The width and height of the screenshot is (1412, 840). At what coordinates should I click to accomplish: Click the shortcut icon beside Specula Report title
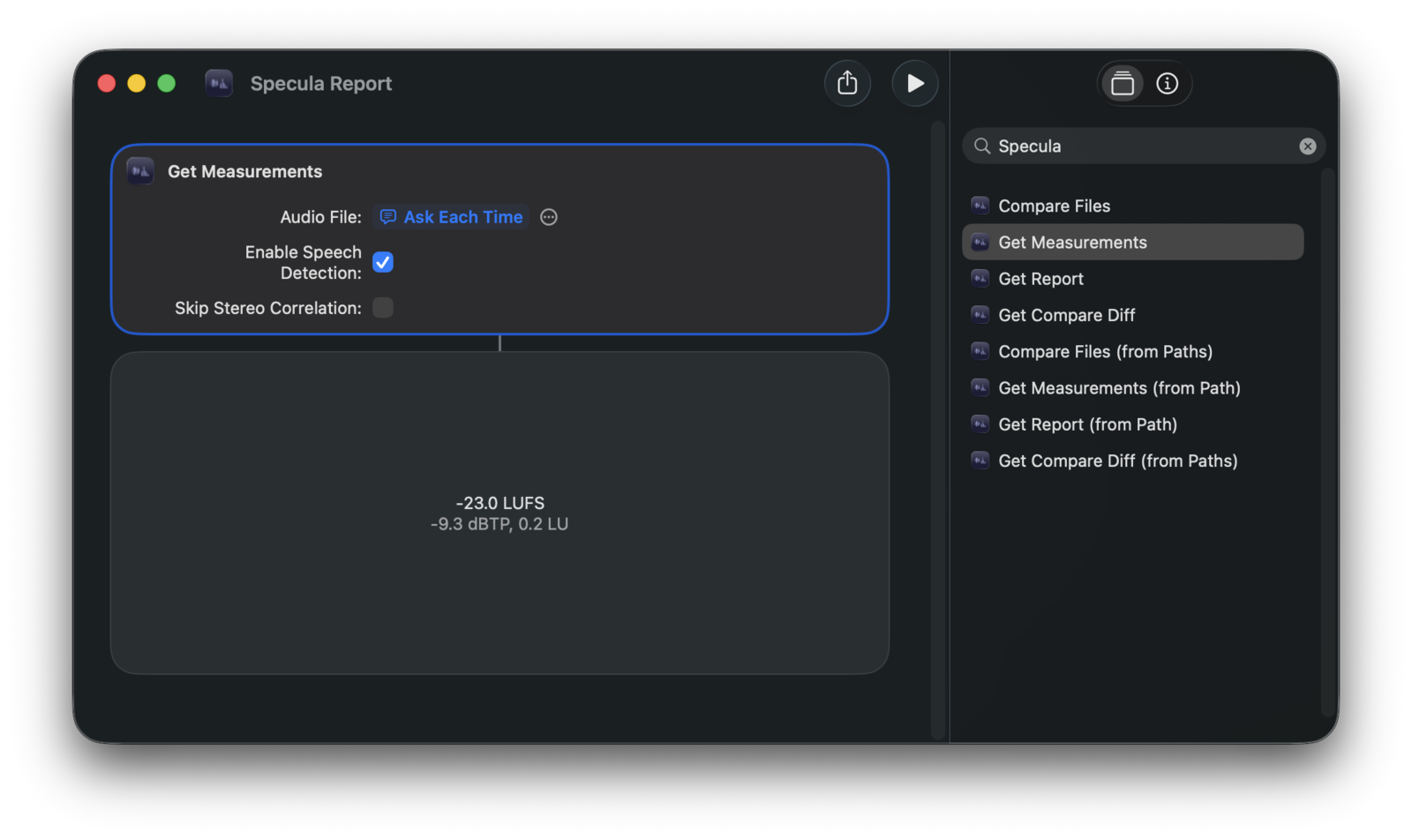point(219,83)
